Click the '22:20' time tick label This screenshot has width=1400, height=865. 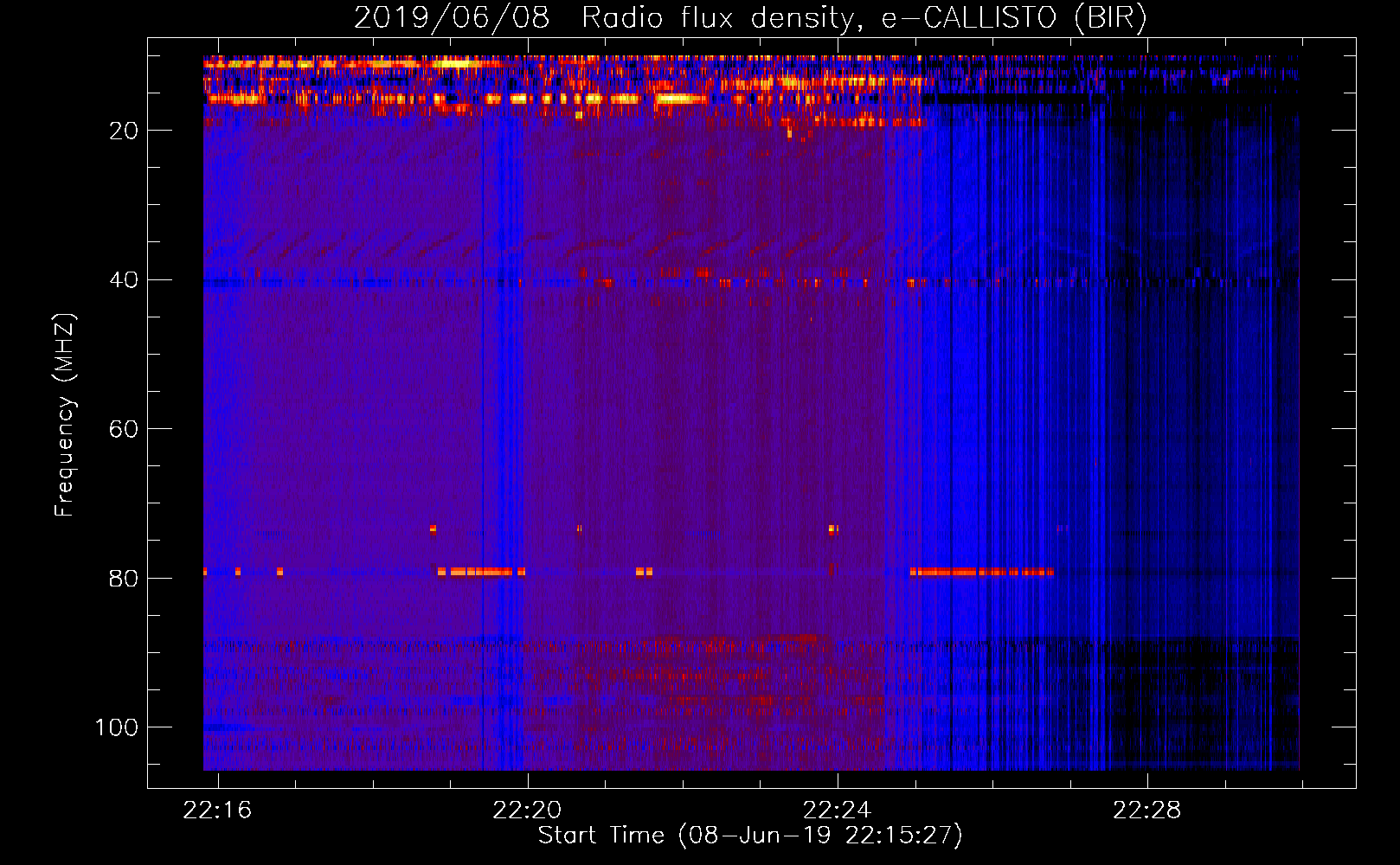pos(527,810)
